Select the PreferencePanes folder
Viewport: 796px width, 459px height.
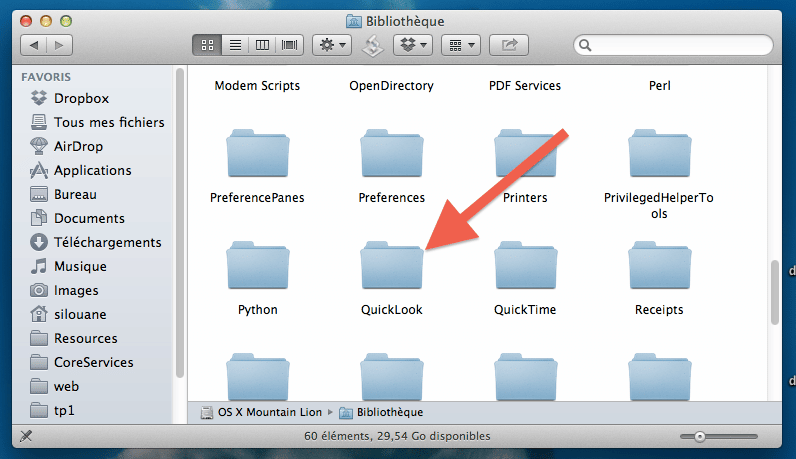(x=257, y=154)
